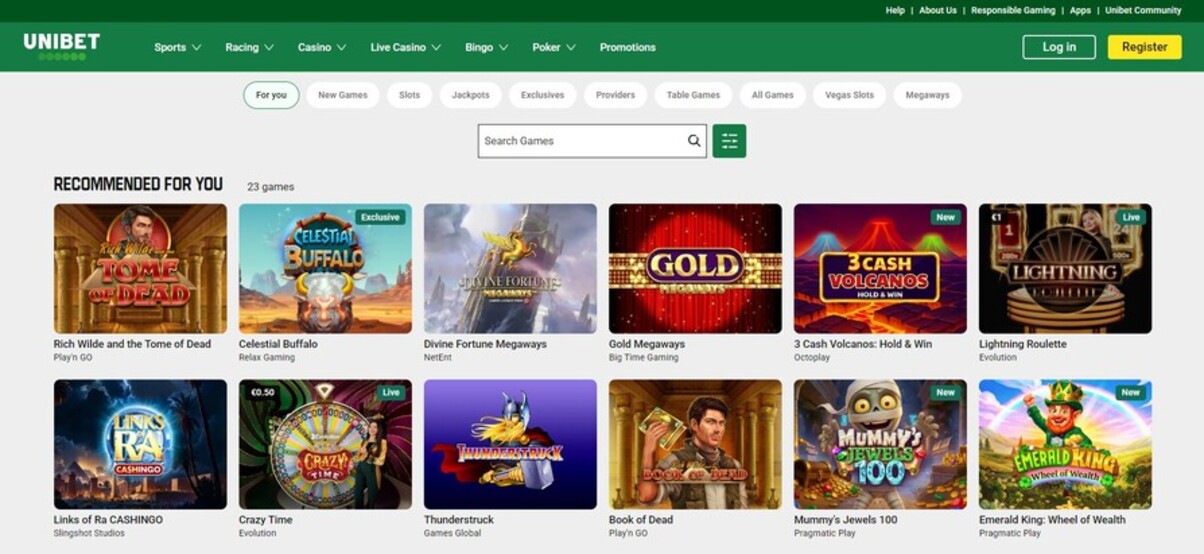Expand the Casino dropdown menu
The width and height of the screenshot is (1204, 554).
[322, 47]
